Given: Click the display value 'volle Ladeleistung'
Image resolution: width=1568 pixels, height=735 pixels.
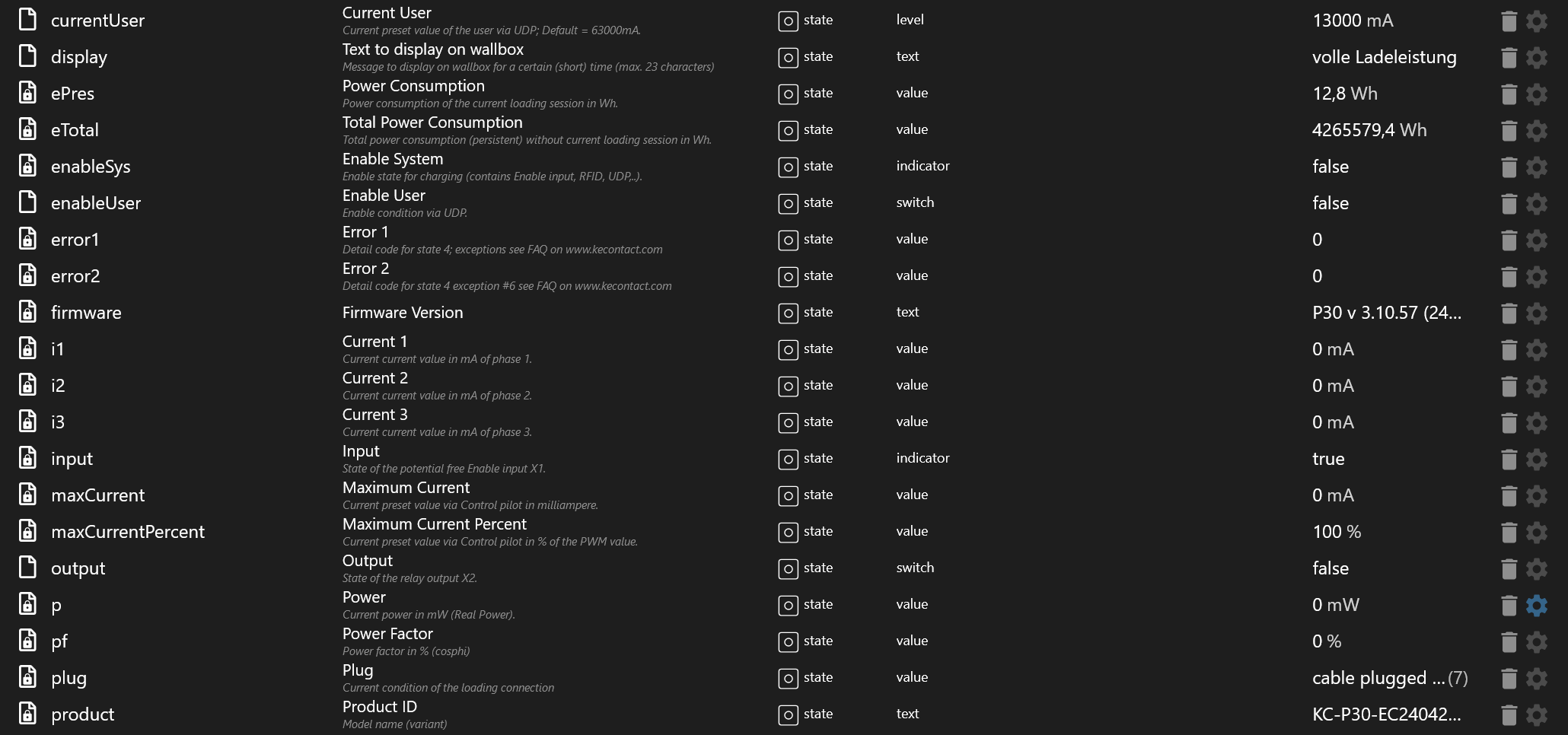Looking at the screenshot, I should [1384, 57].
